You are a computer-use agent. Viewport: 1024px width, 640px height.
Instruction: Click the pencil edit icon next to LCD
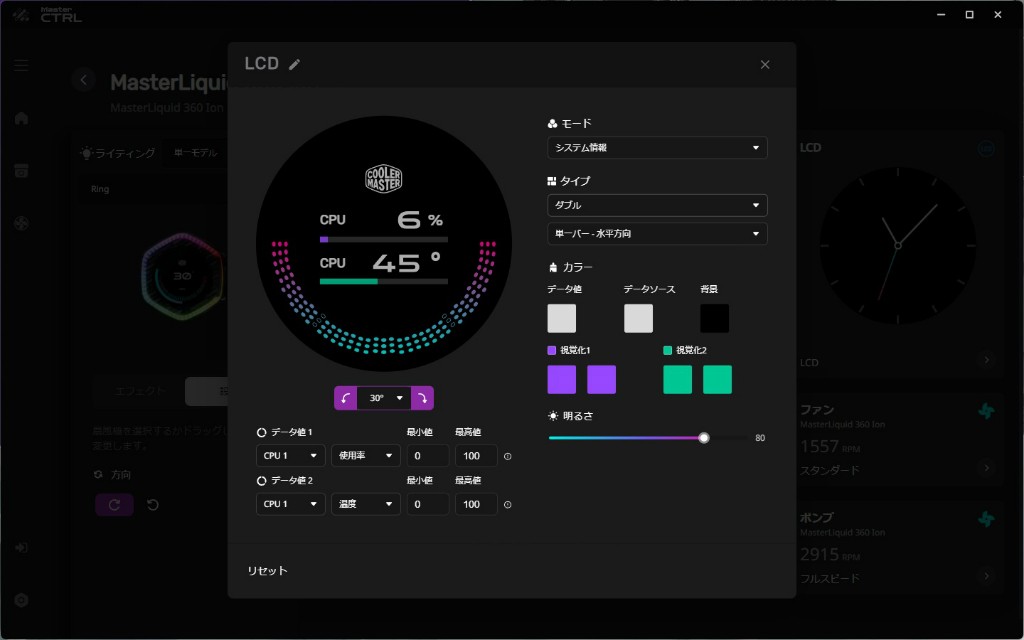(295, 64)
